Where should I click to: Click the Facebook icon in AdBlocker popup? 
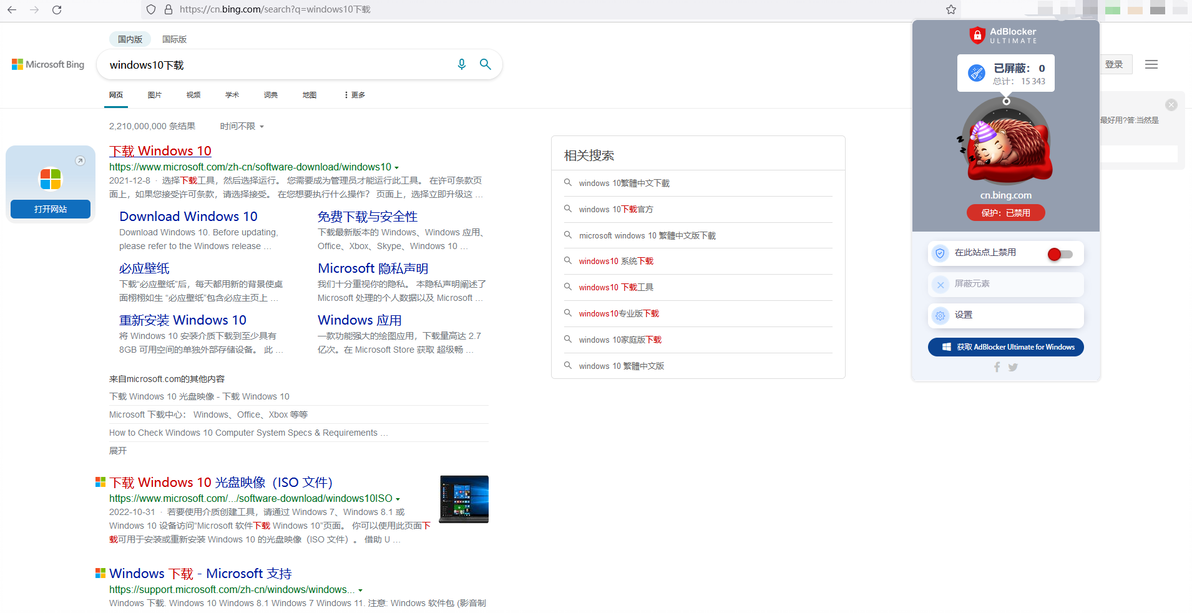pos(997,367)
